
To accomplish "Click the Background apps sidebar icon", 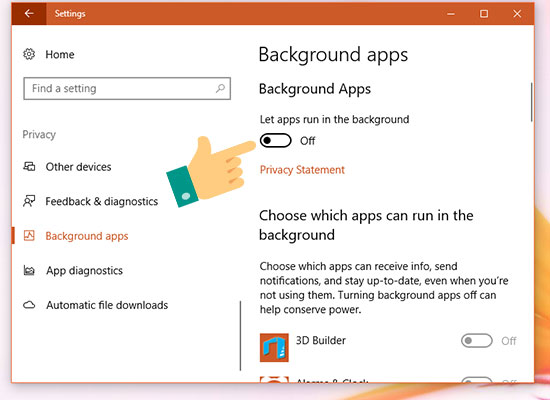I will [x=29, y=235].
